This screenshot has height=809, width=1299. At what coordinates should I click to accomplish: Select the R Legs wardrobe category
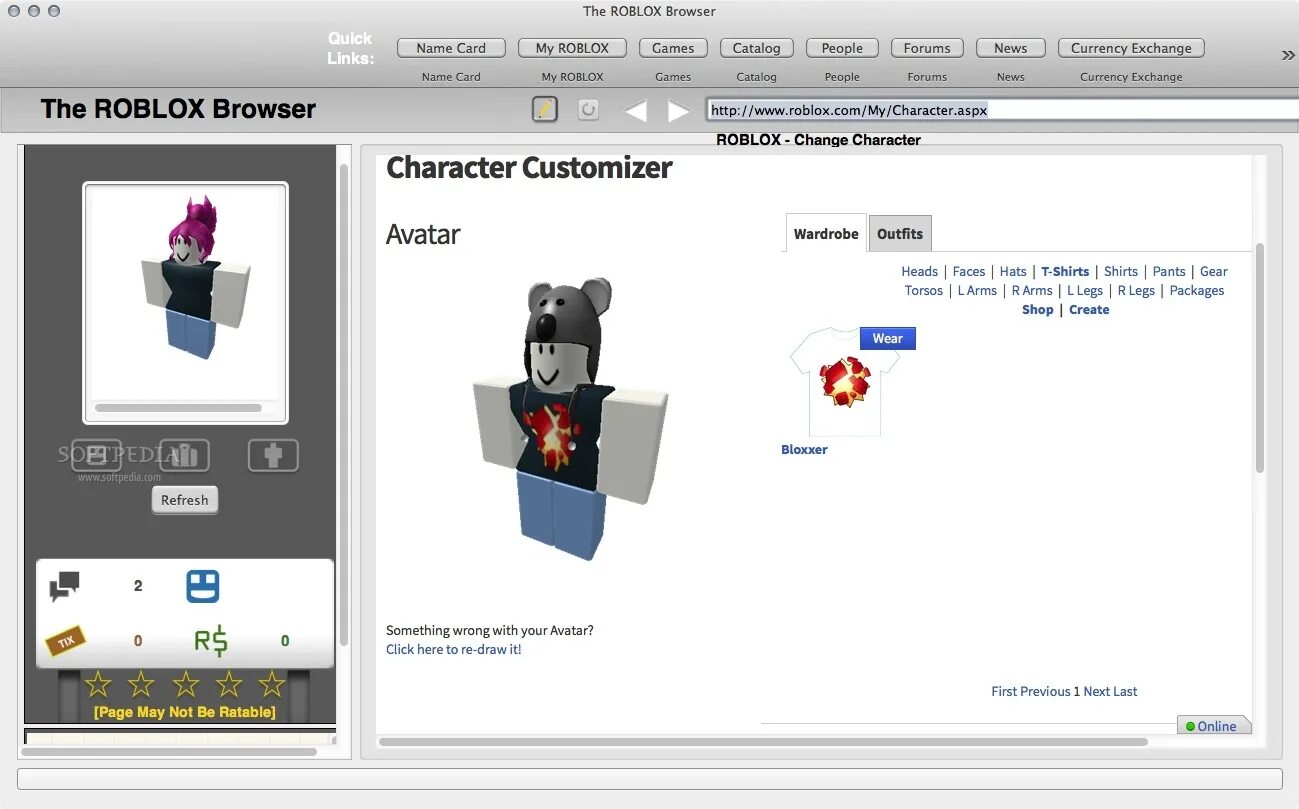coord(1136,290)
